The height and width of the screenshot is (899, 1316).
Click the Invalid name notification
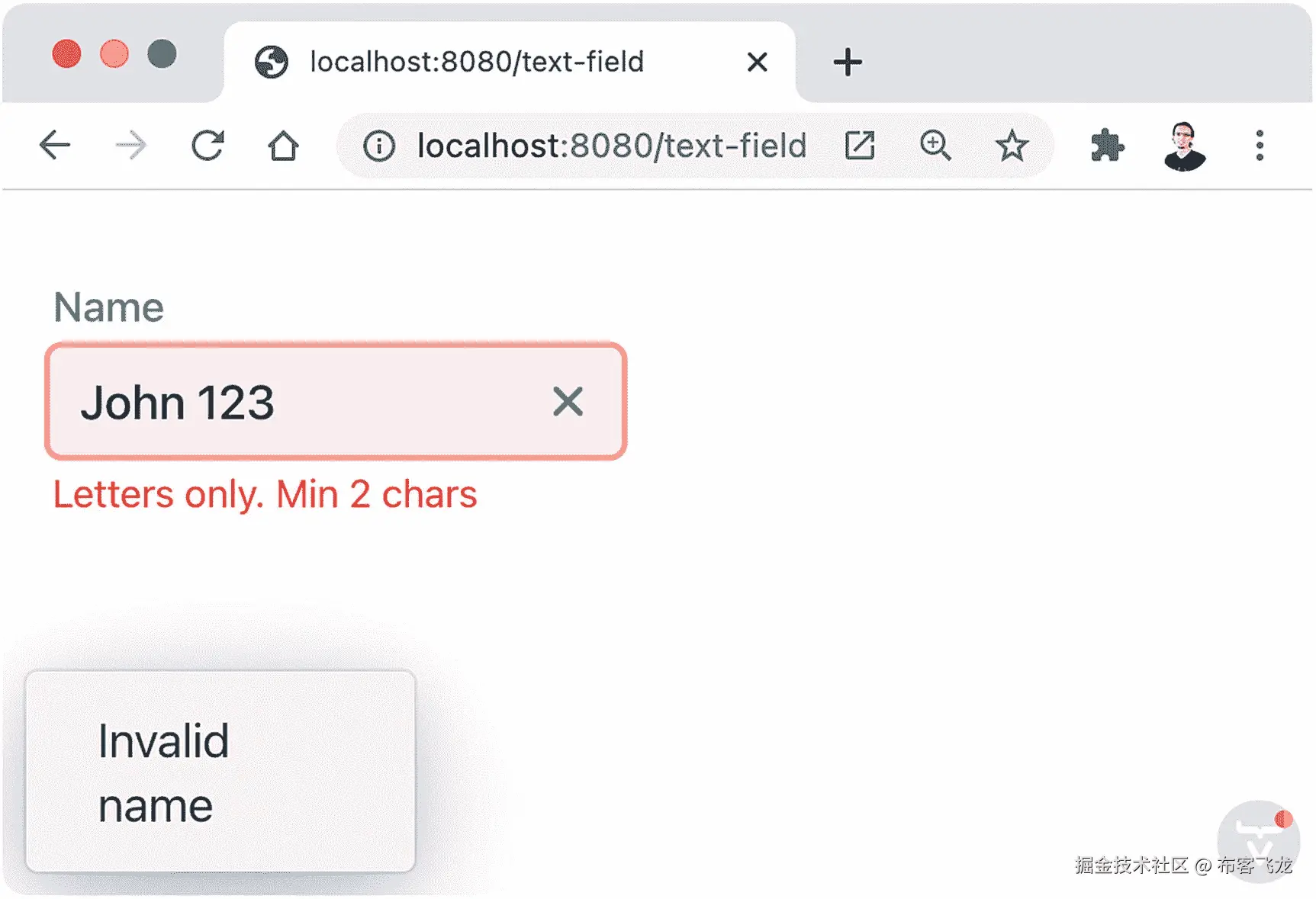coord(220,772)
